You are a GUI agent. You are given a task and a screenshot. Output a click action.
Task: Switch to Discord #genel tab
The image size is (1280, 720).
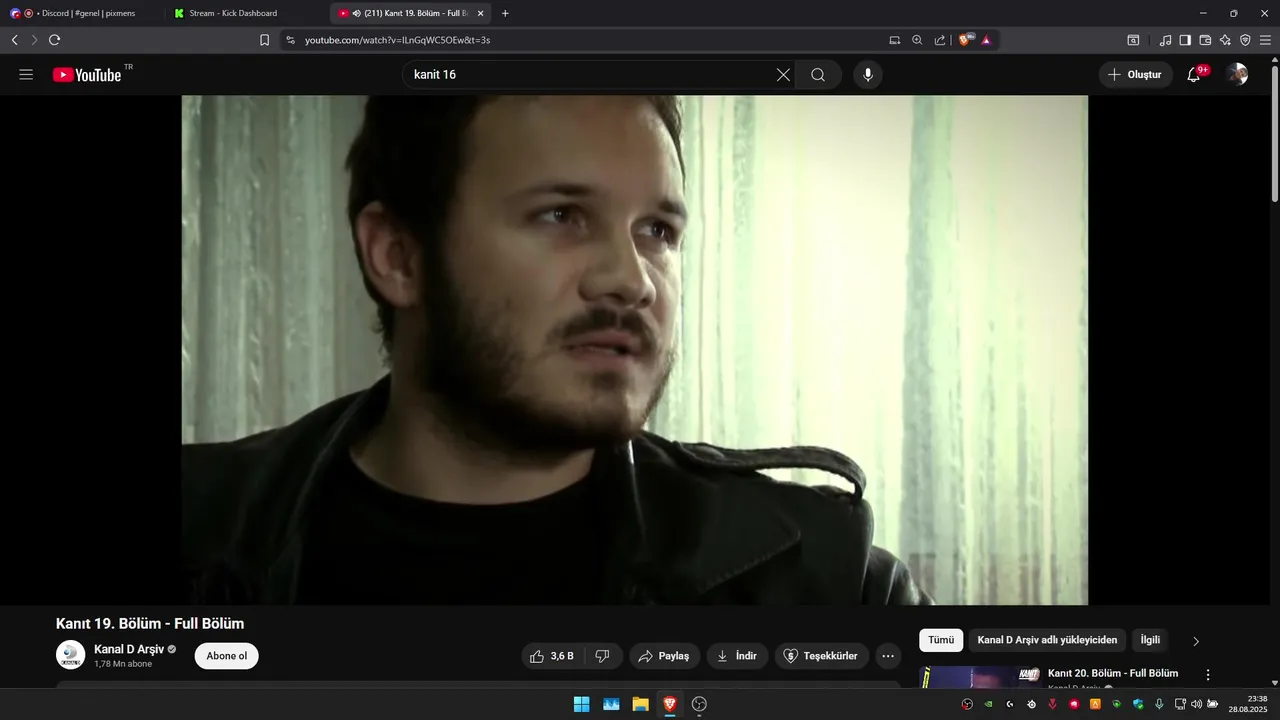click(82, 13)
